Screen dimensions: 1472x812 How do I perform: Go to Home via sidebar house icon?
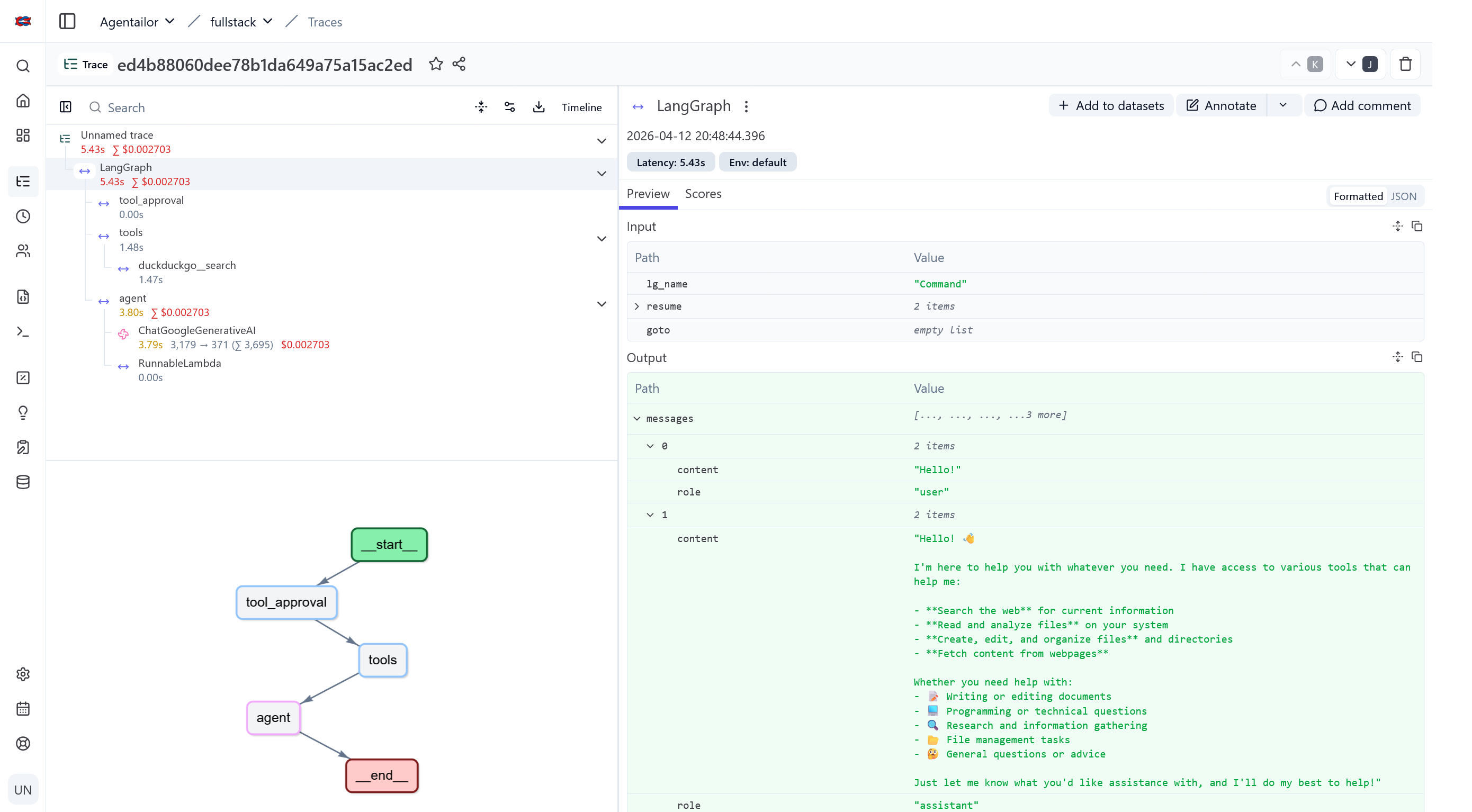point(23,101)
